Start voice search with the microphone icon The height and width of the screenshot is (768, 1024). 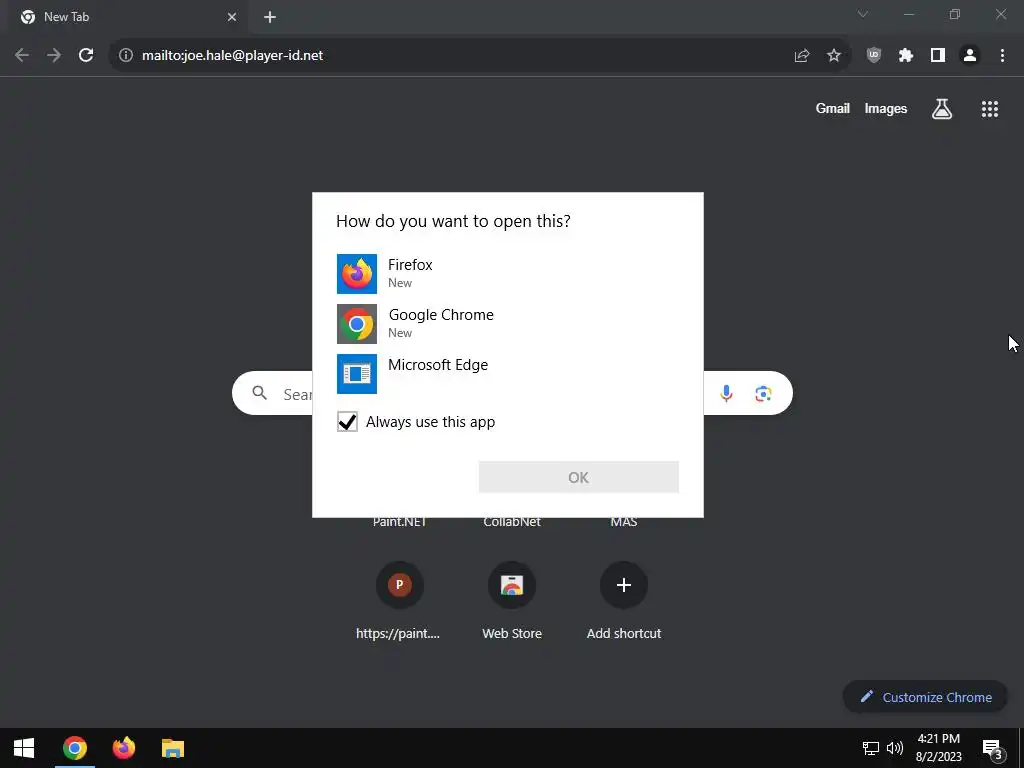point(726,393)
